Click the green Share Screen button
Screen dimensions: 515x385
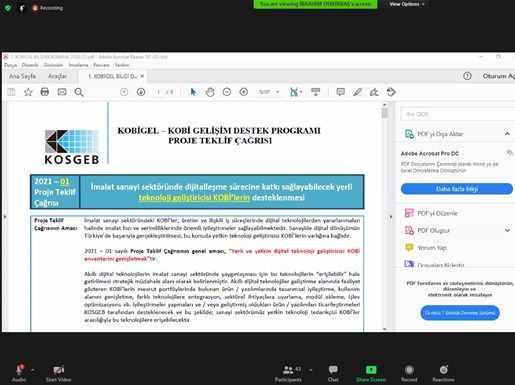pos(371,373)
